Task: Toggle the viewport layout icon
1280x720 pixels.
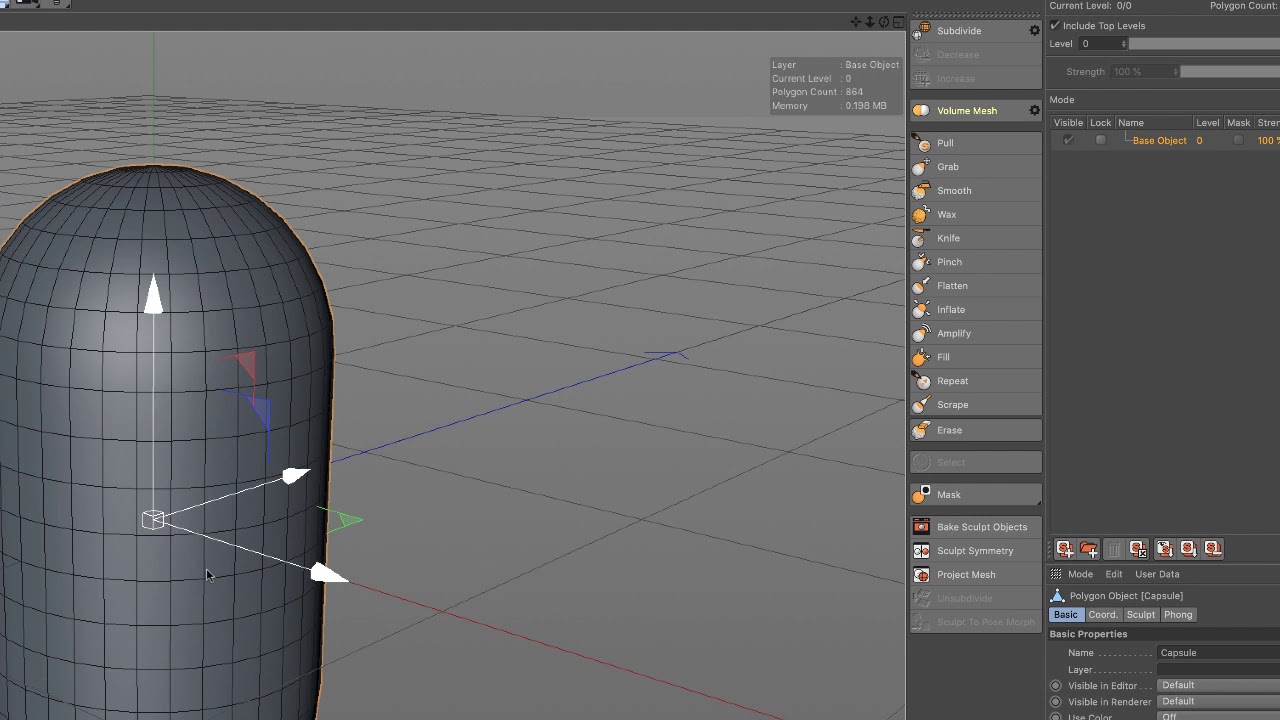Action: 898,22
